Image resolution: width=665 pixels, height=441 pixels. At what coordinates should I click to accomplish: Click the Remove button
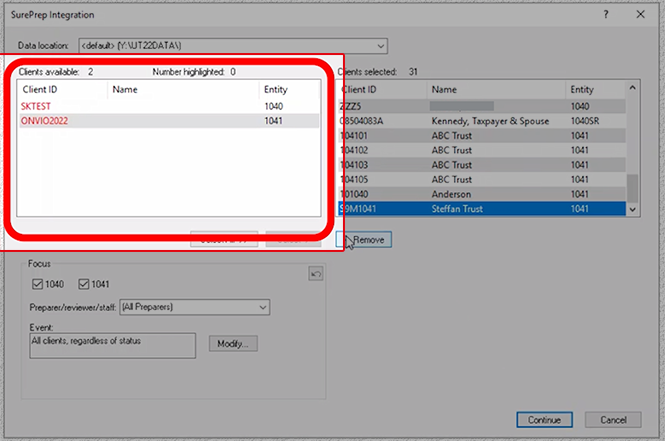[367, 240]
